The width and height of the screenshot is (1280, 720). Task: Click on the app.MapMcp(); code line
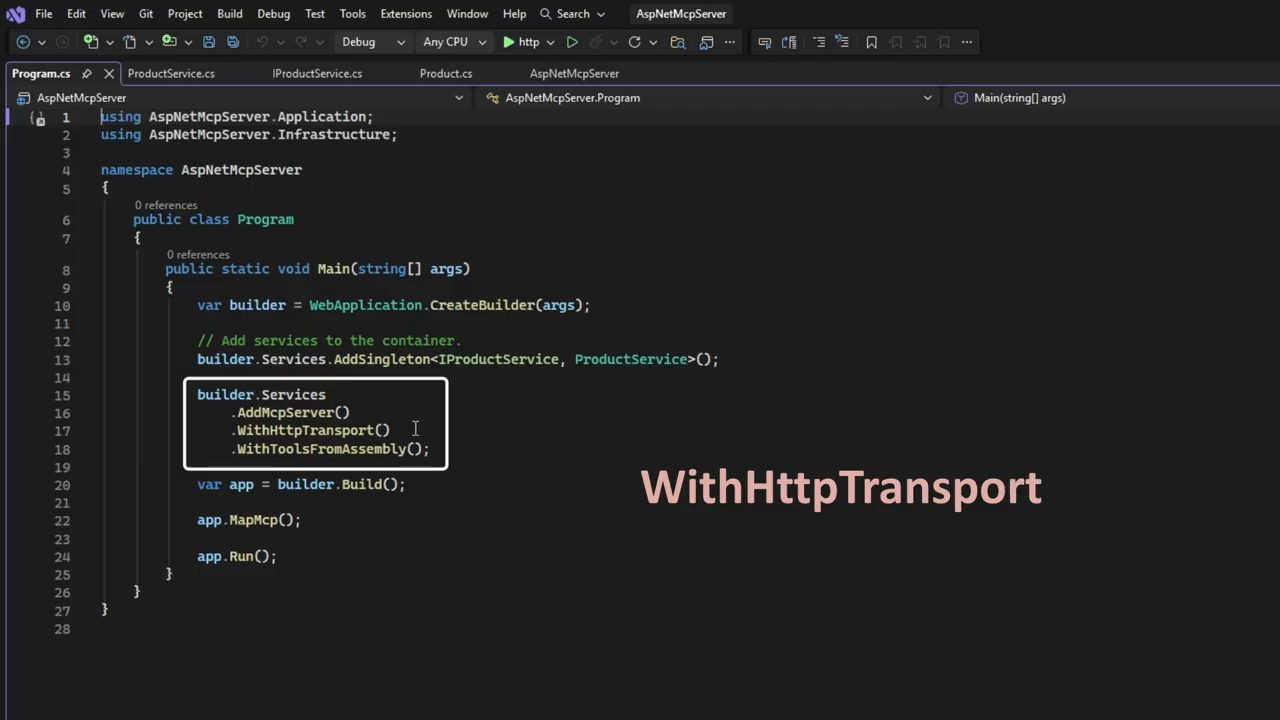pyautogui.click(x=249, y=520)
